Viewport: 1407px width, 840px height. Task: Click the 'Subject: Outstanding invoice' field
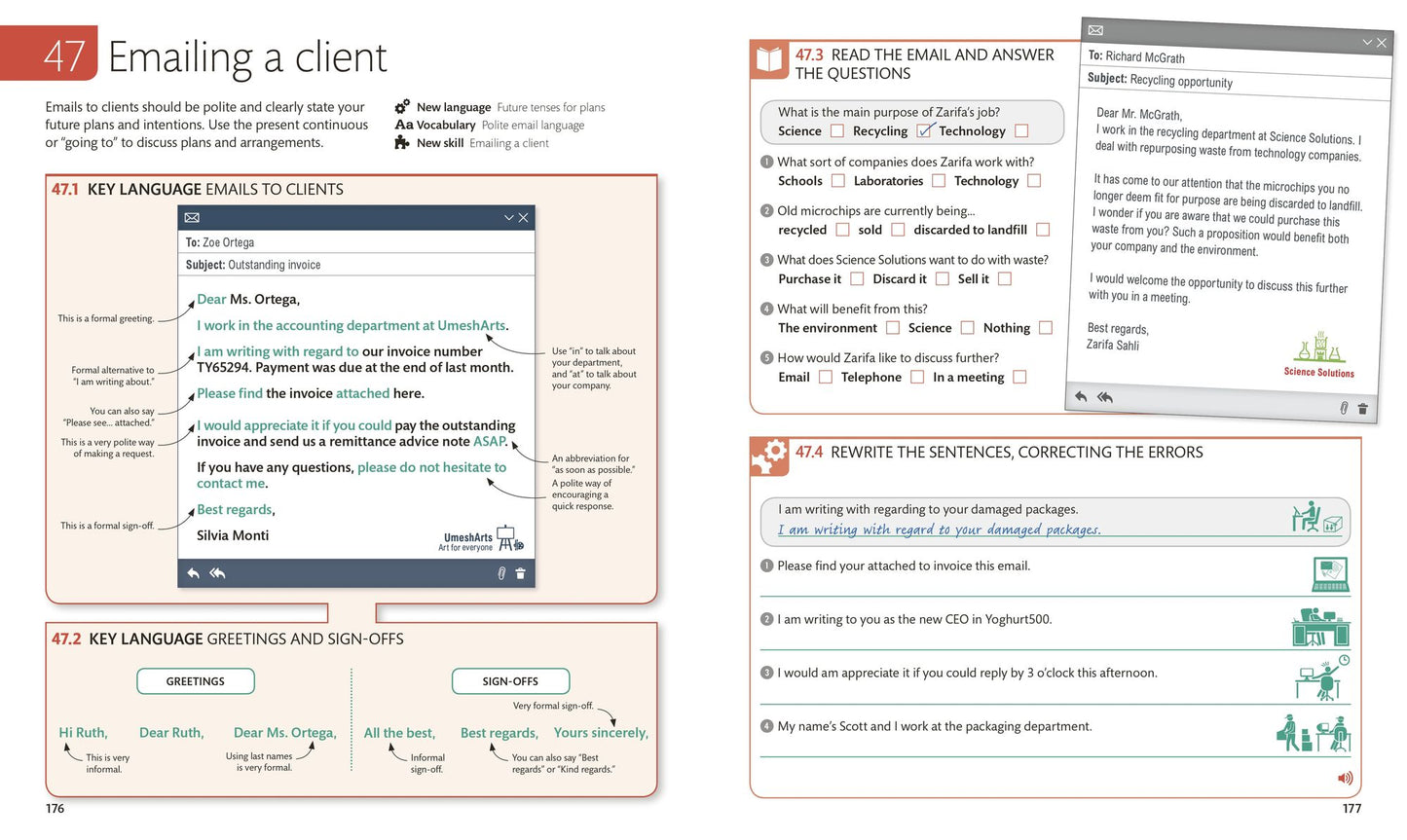pyautogui.click(x=356, y=265)
